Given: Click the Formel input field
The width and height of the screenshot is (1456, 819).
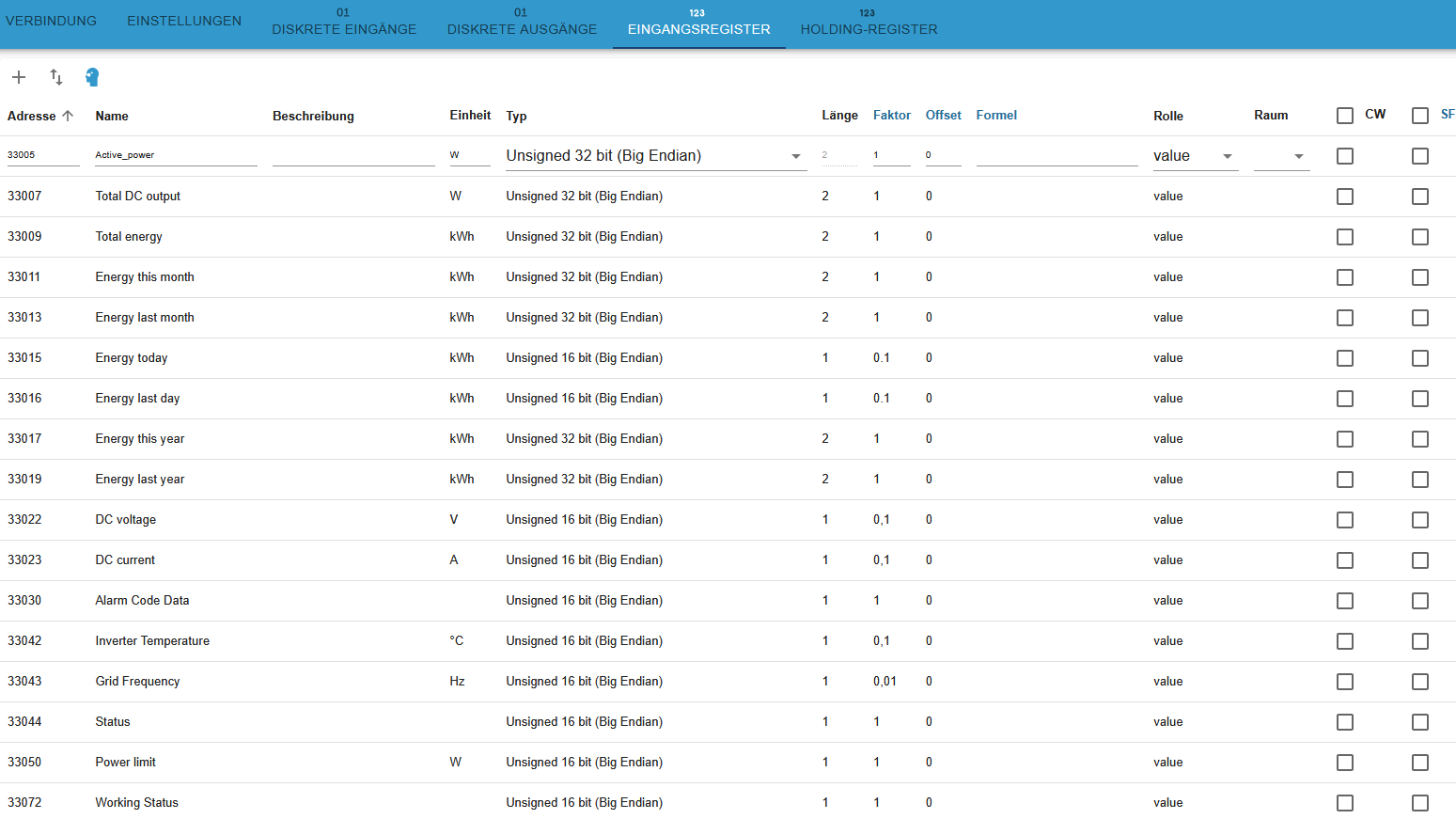Looking at the screenshot, I should click(x=1057, y=155).
